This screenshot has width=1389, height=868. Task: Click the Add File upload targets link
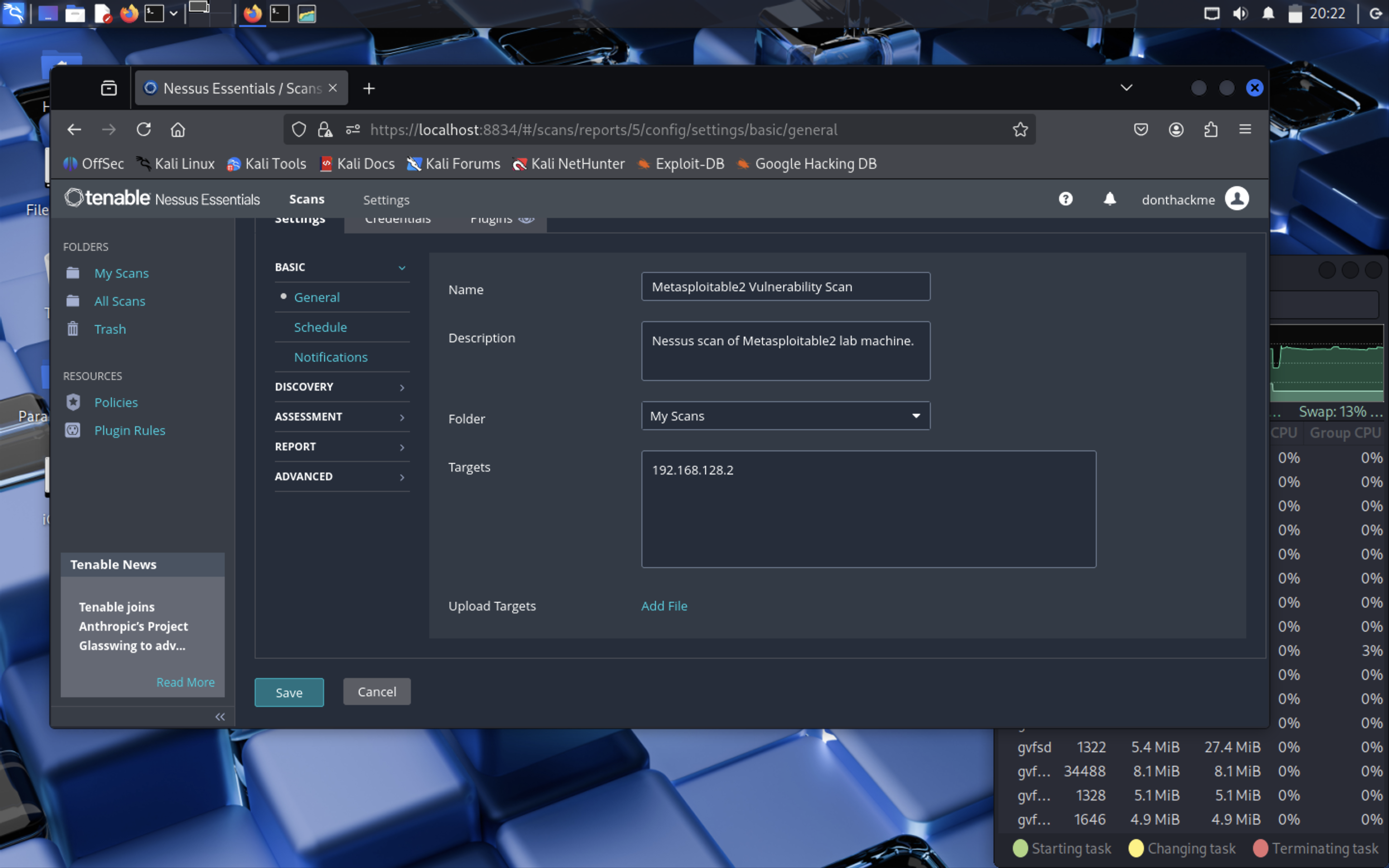pos(664,606)
